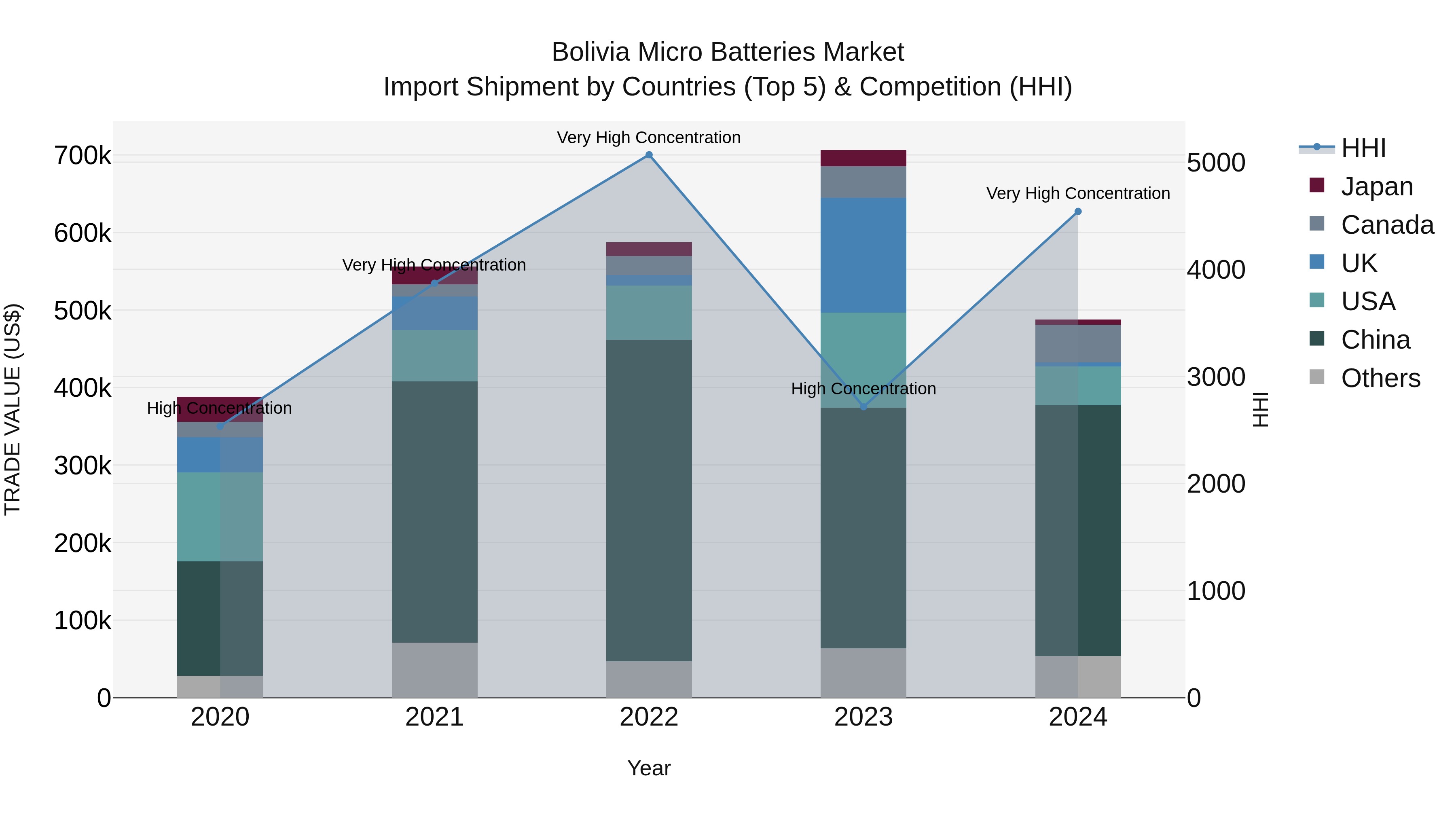The image size is (1456, 819).
Task: Click the 'Year' x-axis title
Action: tap(649, 769)
